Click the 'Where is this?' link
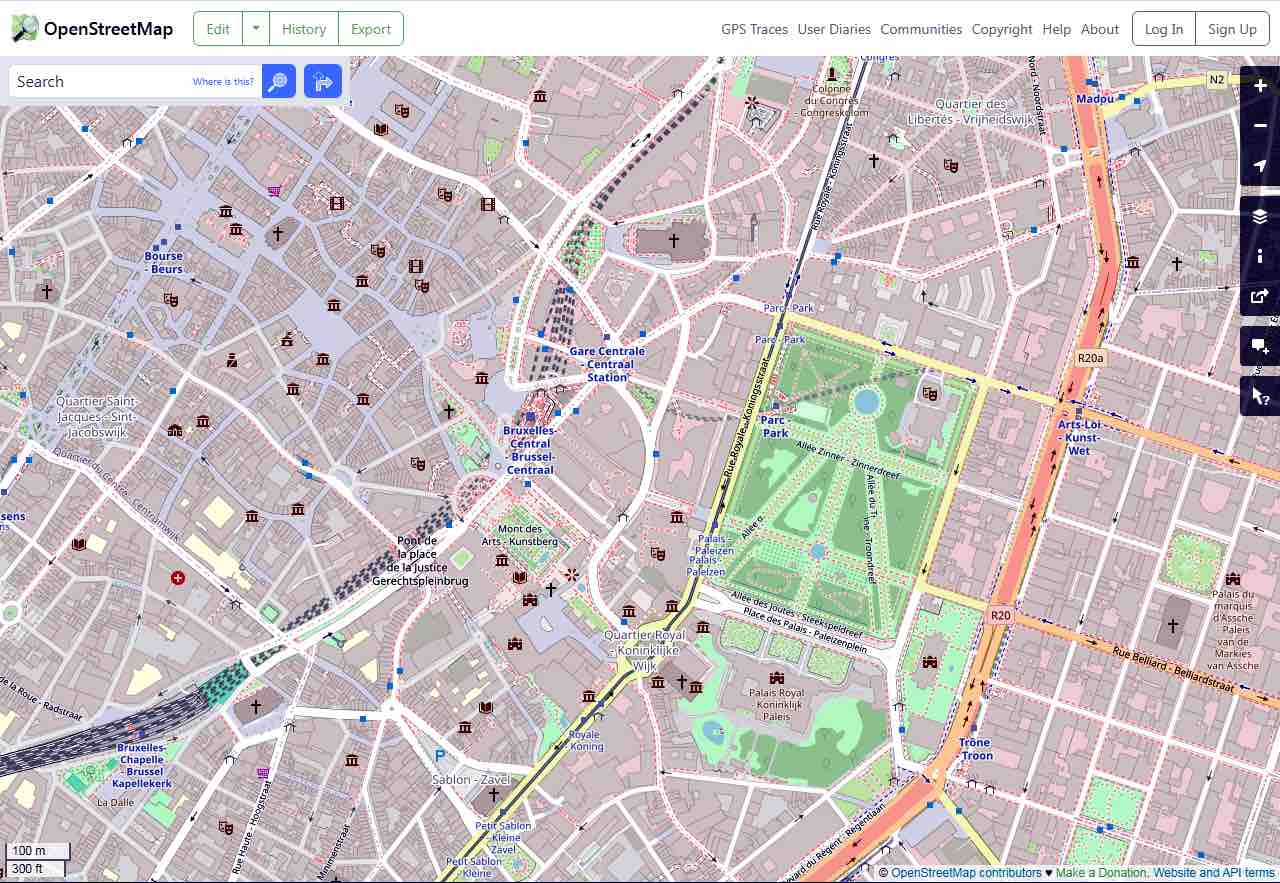This screenshot has height=883, width=1280. point(223,82)
